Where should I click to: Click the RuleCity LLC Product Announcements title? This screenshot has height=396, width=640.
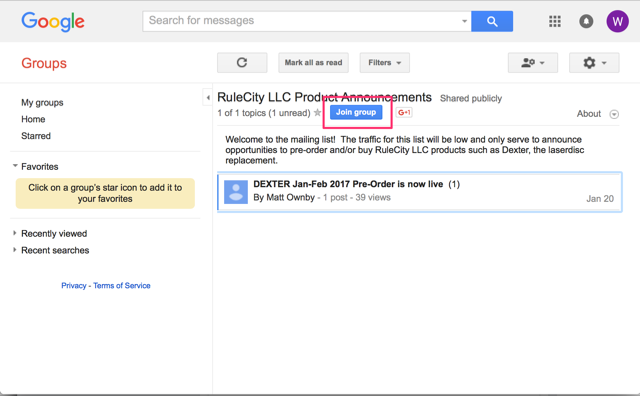pos(324,97)
